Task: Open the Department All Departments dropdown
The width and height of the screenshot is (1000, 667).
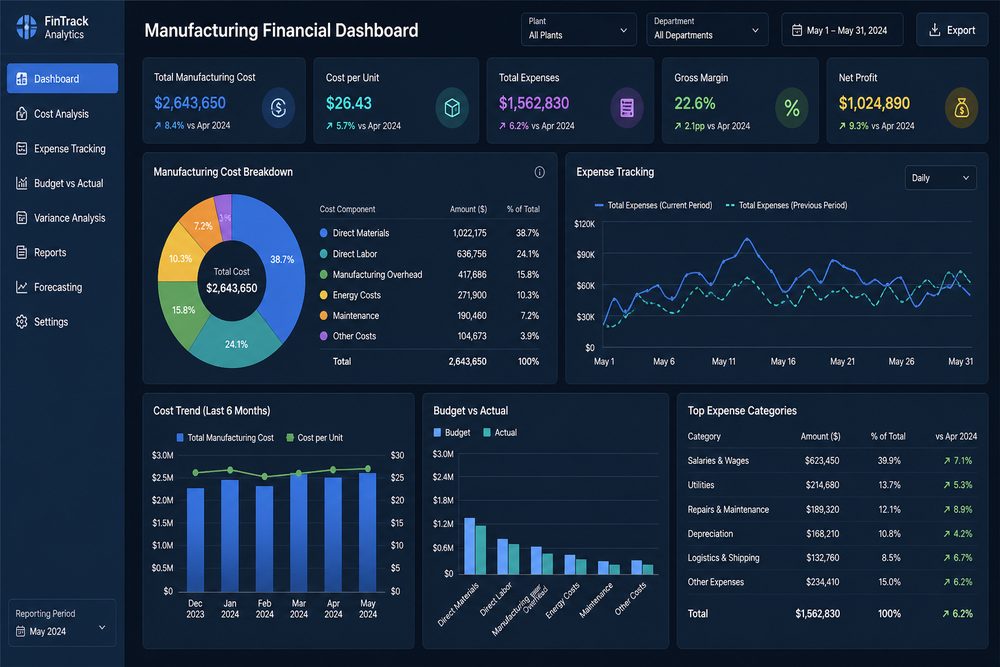Action: point(707,29)
